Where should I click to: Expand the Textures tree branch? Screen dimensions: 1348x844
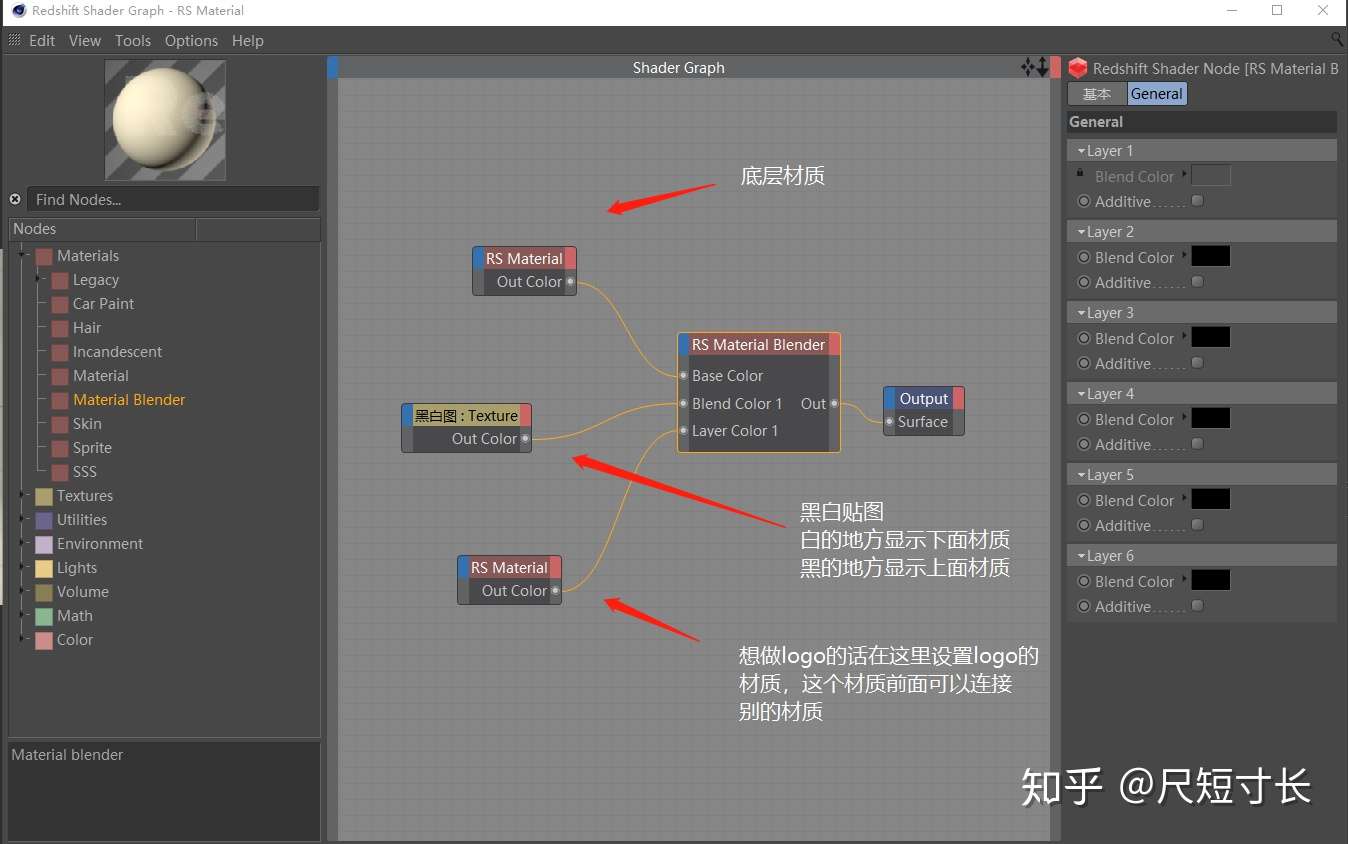point(23,496)
